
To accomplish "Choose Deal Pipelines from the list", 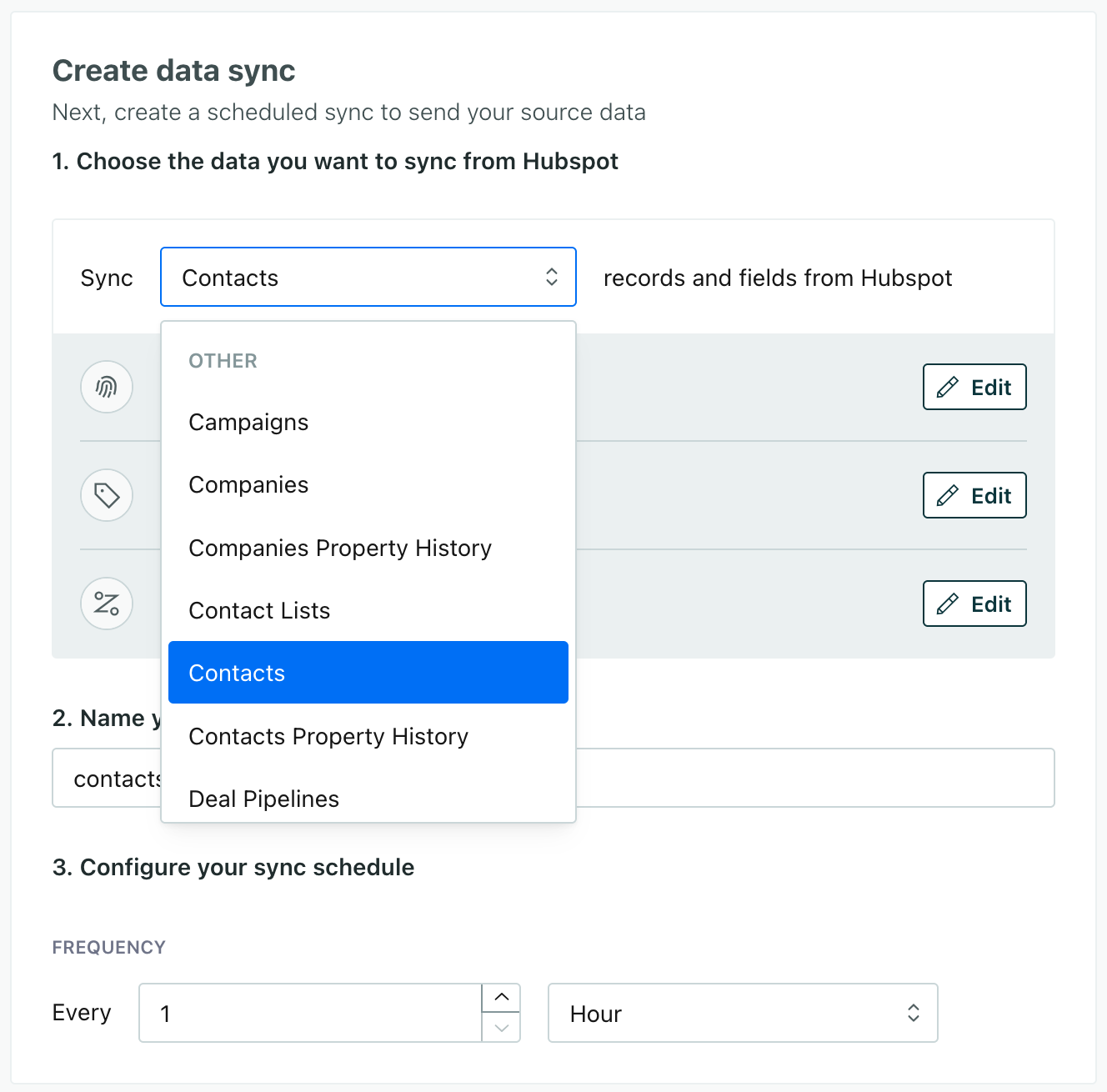I will click(263, 798).
